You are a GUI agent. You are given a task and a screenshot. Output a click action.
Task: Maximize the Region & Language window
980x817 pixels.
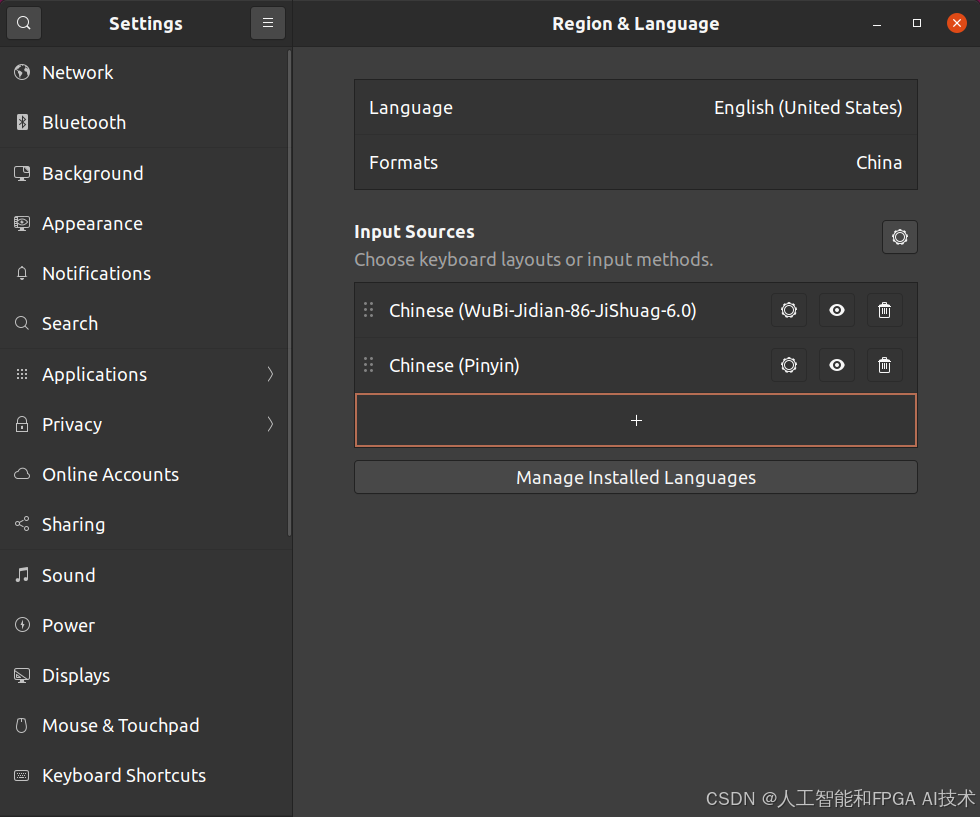coord(917,23)
